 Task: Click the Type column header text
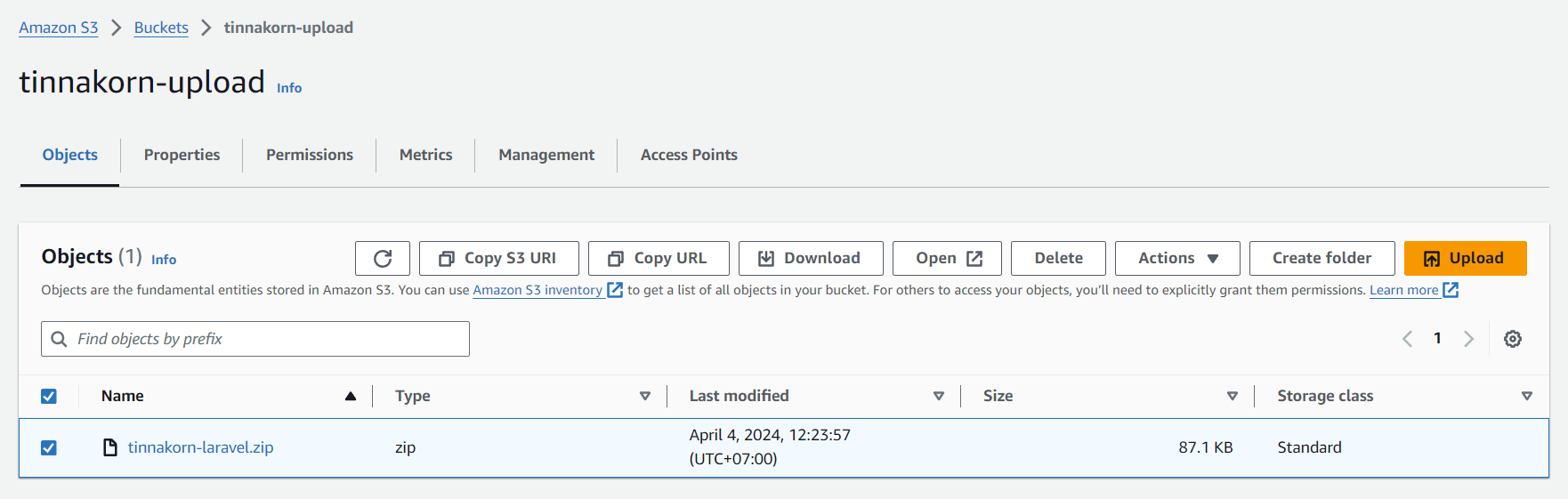tap(413, 396)
